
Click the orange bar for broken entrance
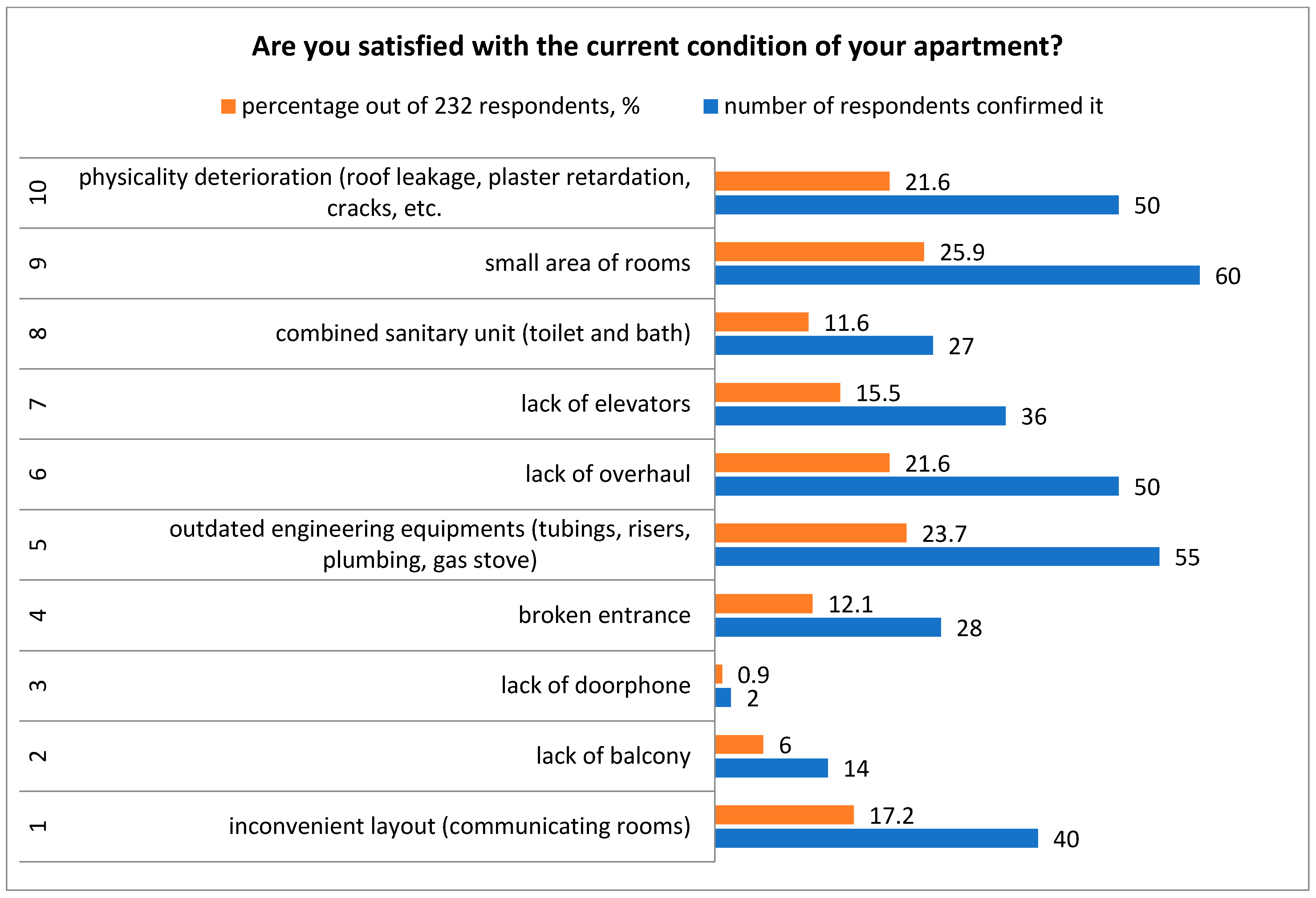coord(763,603)
